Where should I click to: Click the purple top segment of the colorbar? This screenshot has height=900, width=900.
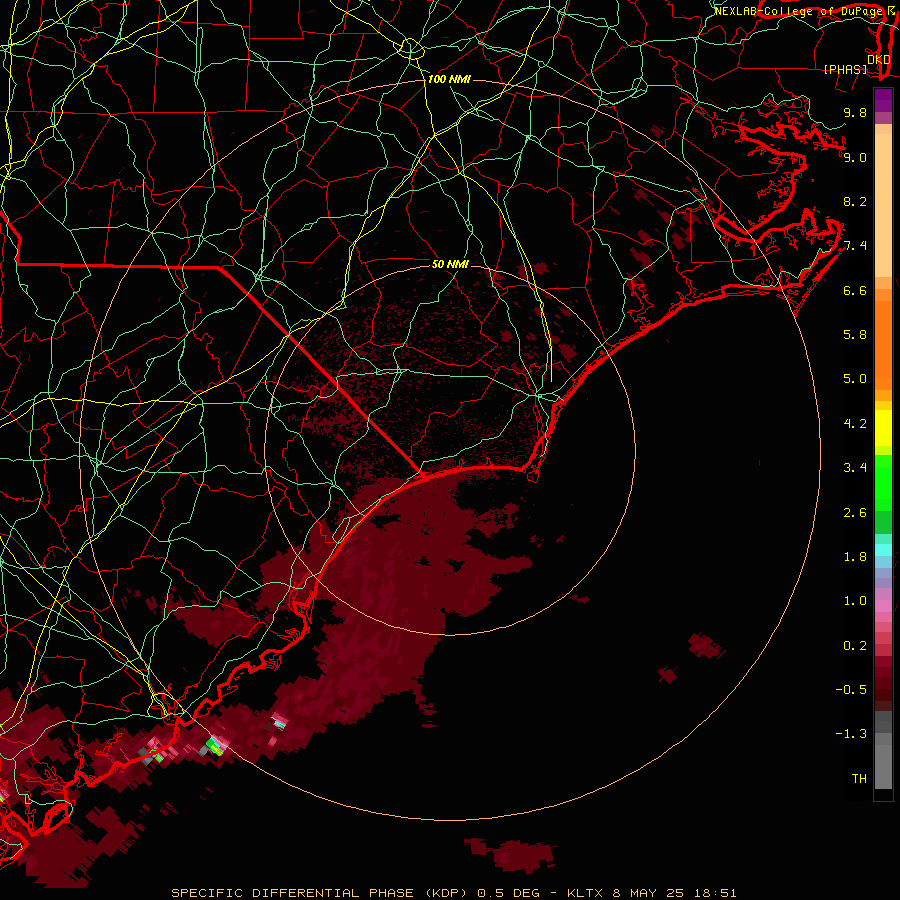[x=883, y=100]
